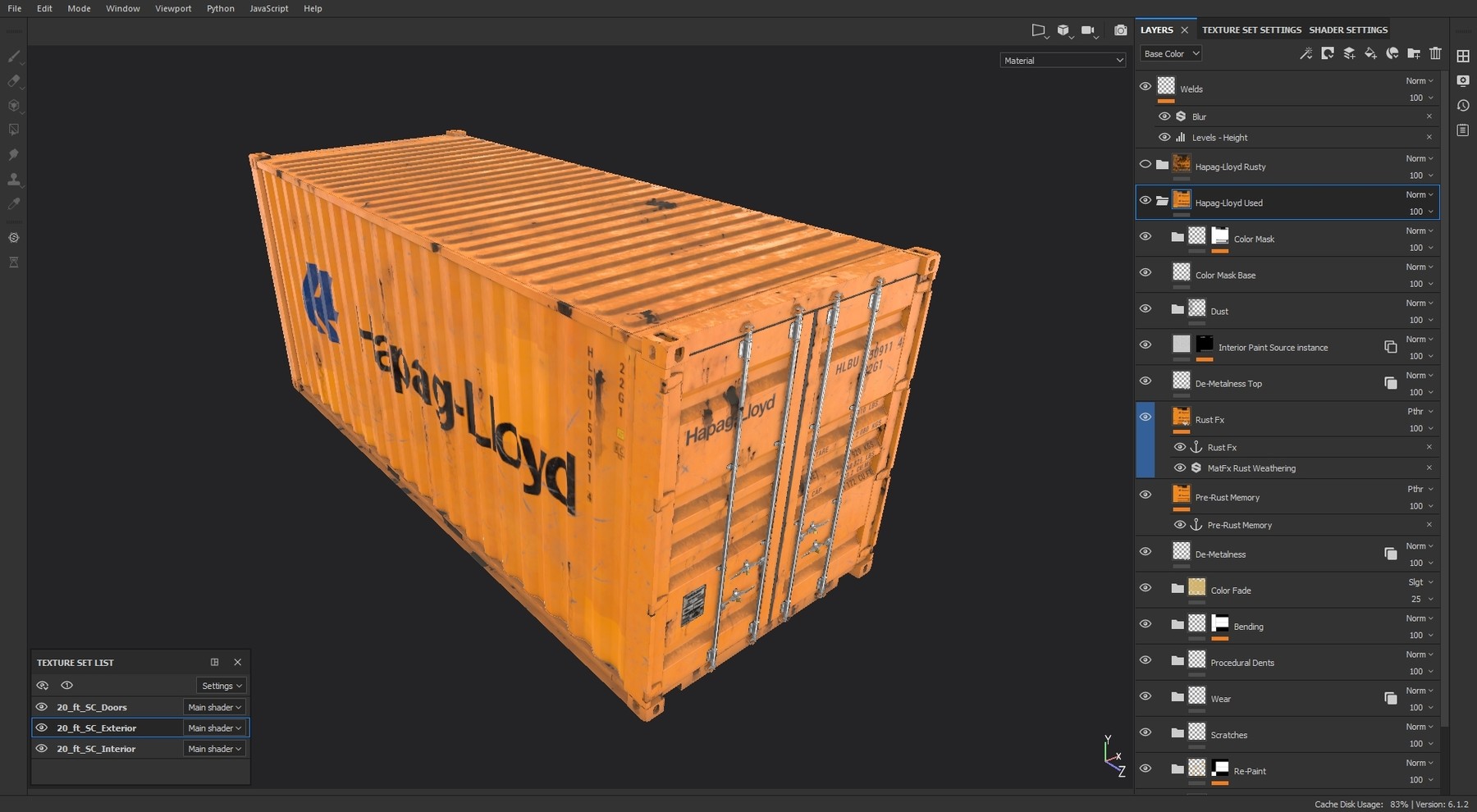The image size is (1477, 812).
Task: Open the grid icon at top of the right dock
Action: (x=1463, y=56)
